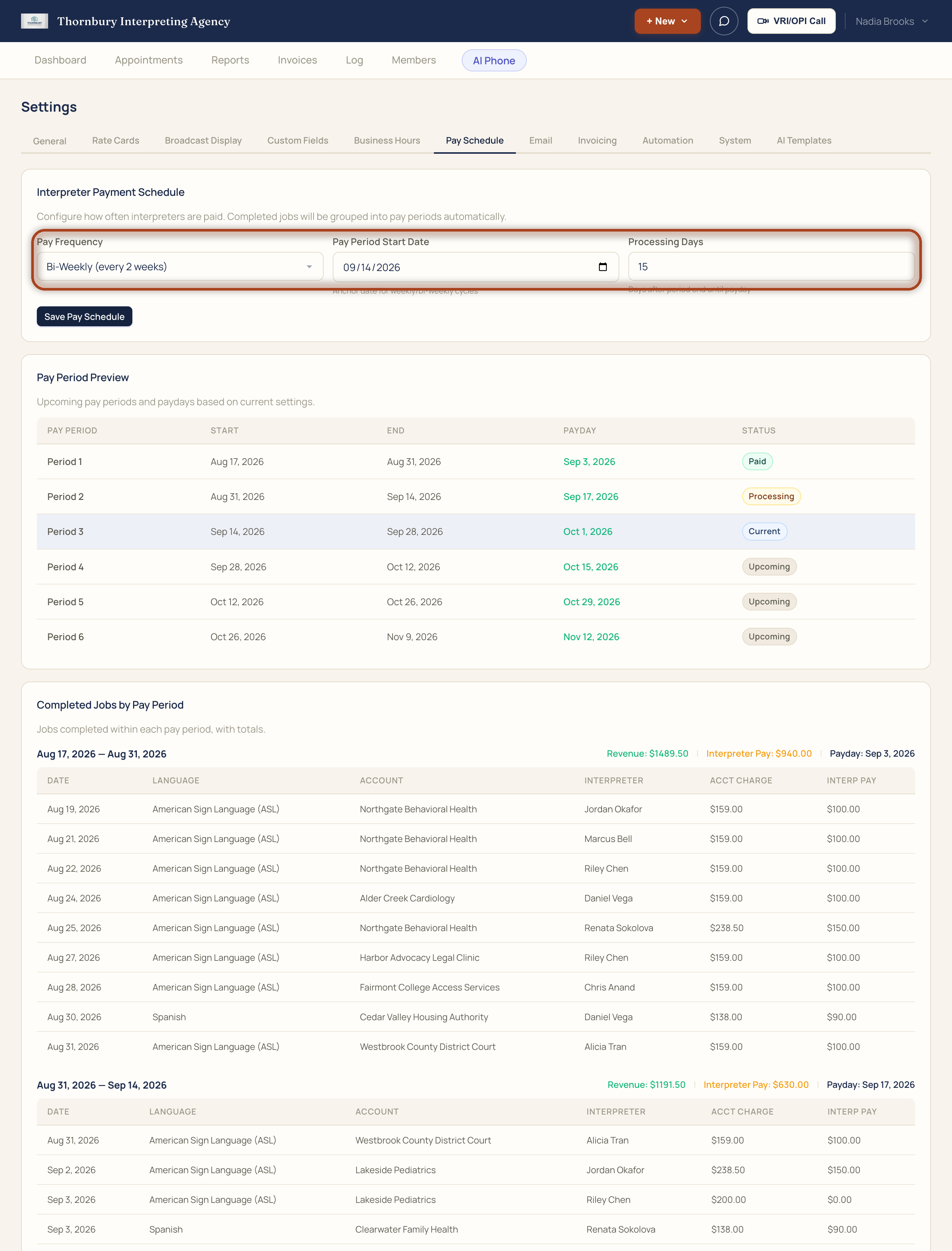This screenshot has width=952, height=1251.
Task: Open the Business Hours settings tab
Action: [387, 141]
